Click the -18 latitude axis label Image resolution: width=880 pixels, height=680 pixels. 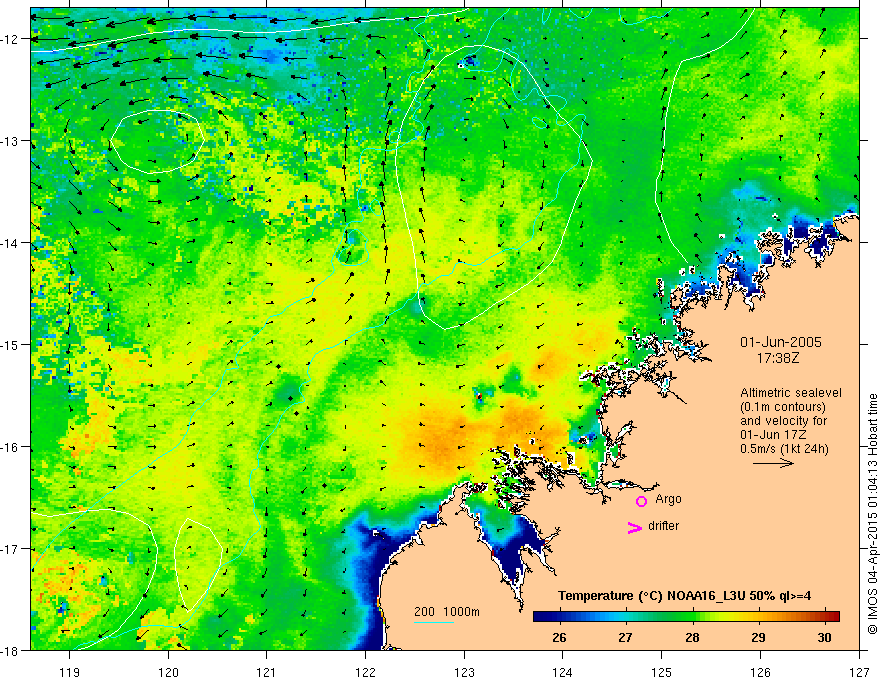click(10, 651)
